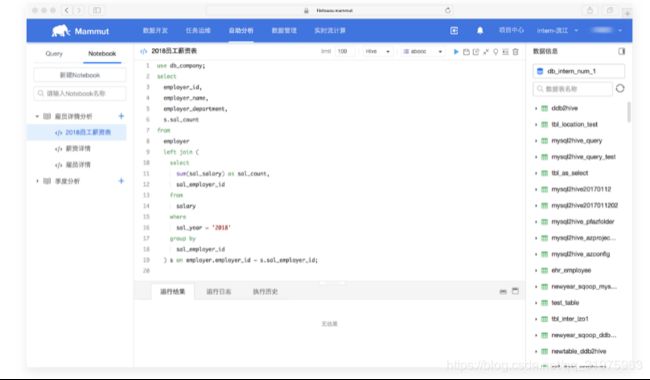Click the table icon beside ddb2hive

545,108
